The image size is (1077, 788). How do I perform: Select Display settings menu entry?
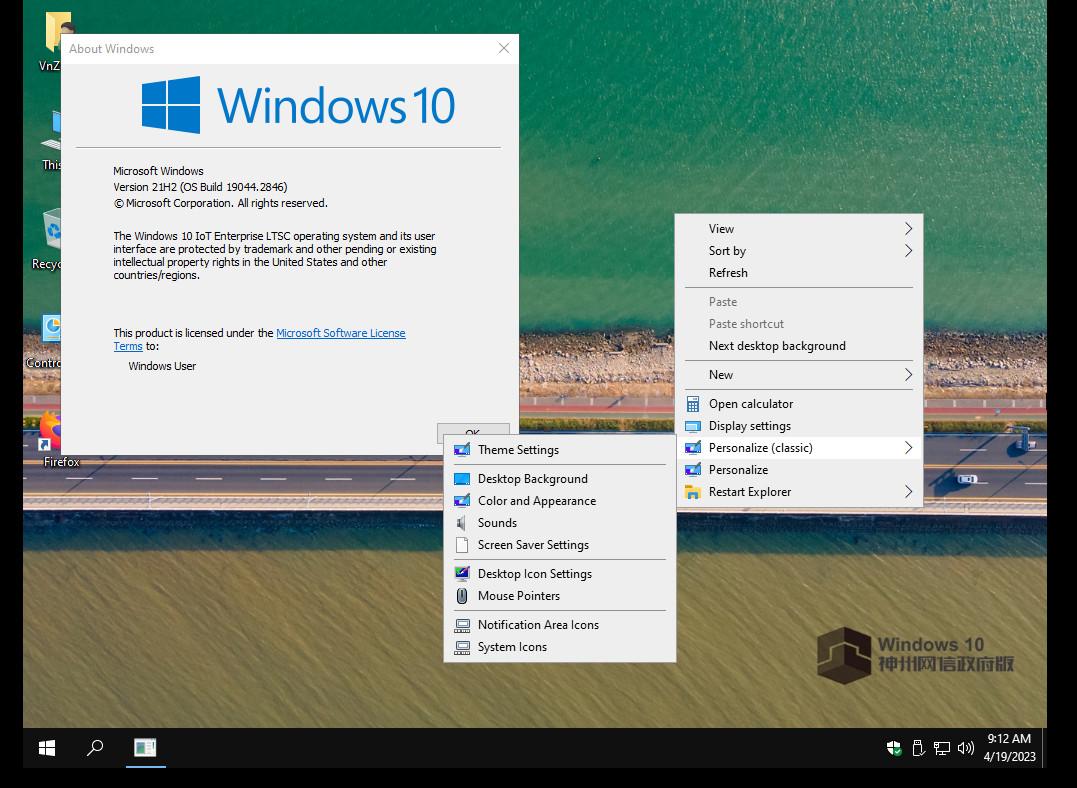(x=800, y=426)
